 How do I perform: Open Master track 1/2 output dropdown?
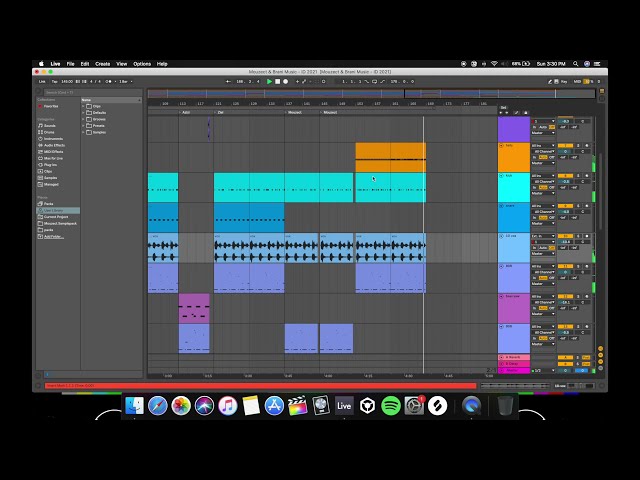point(543,371)
